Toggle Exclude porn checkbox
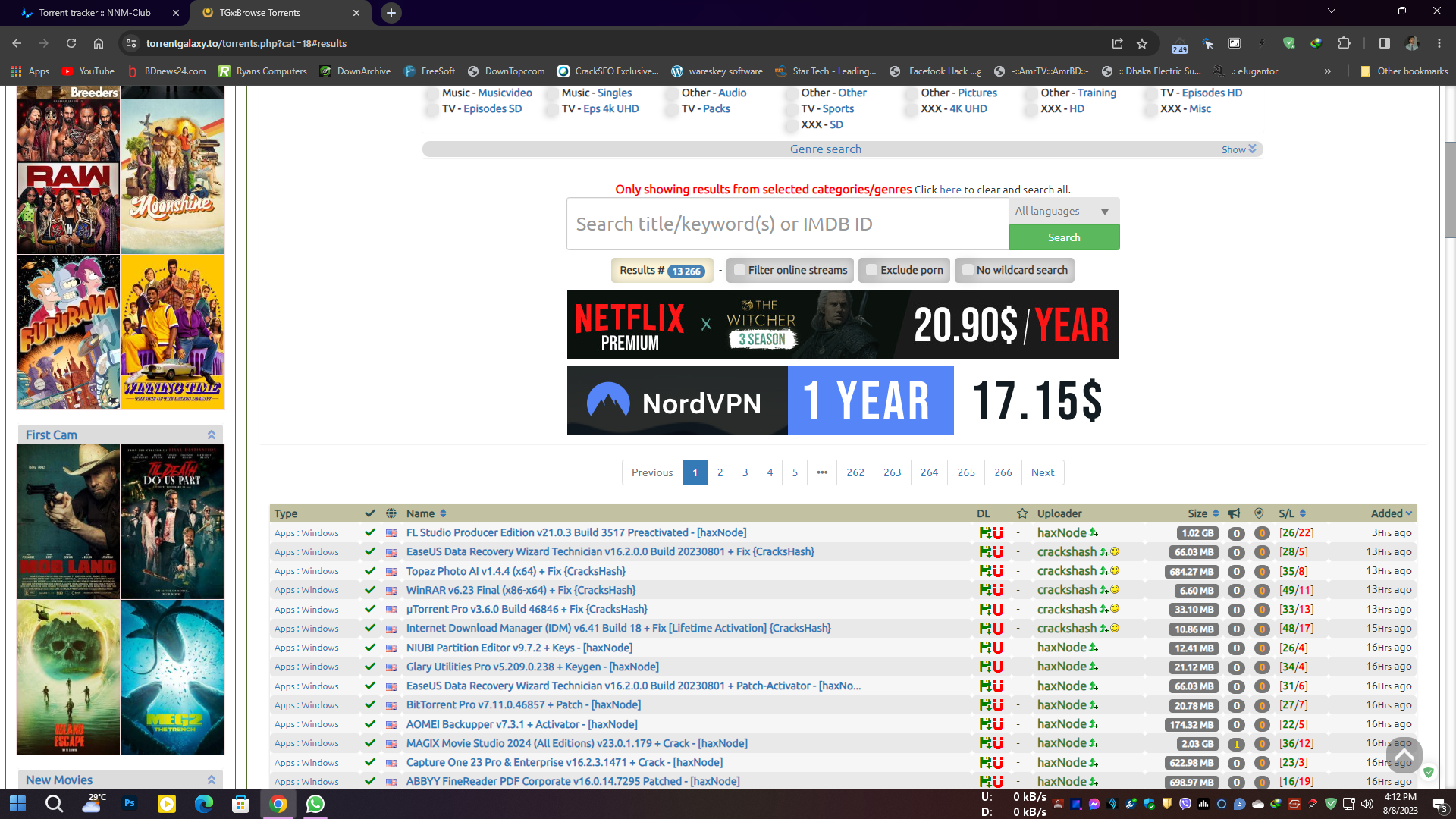Screen dimensions: 1456x819 871,270
